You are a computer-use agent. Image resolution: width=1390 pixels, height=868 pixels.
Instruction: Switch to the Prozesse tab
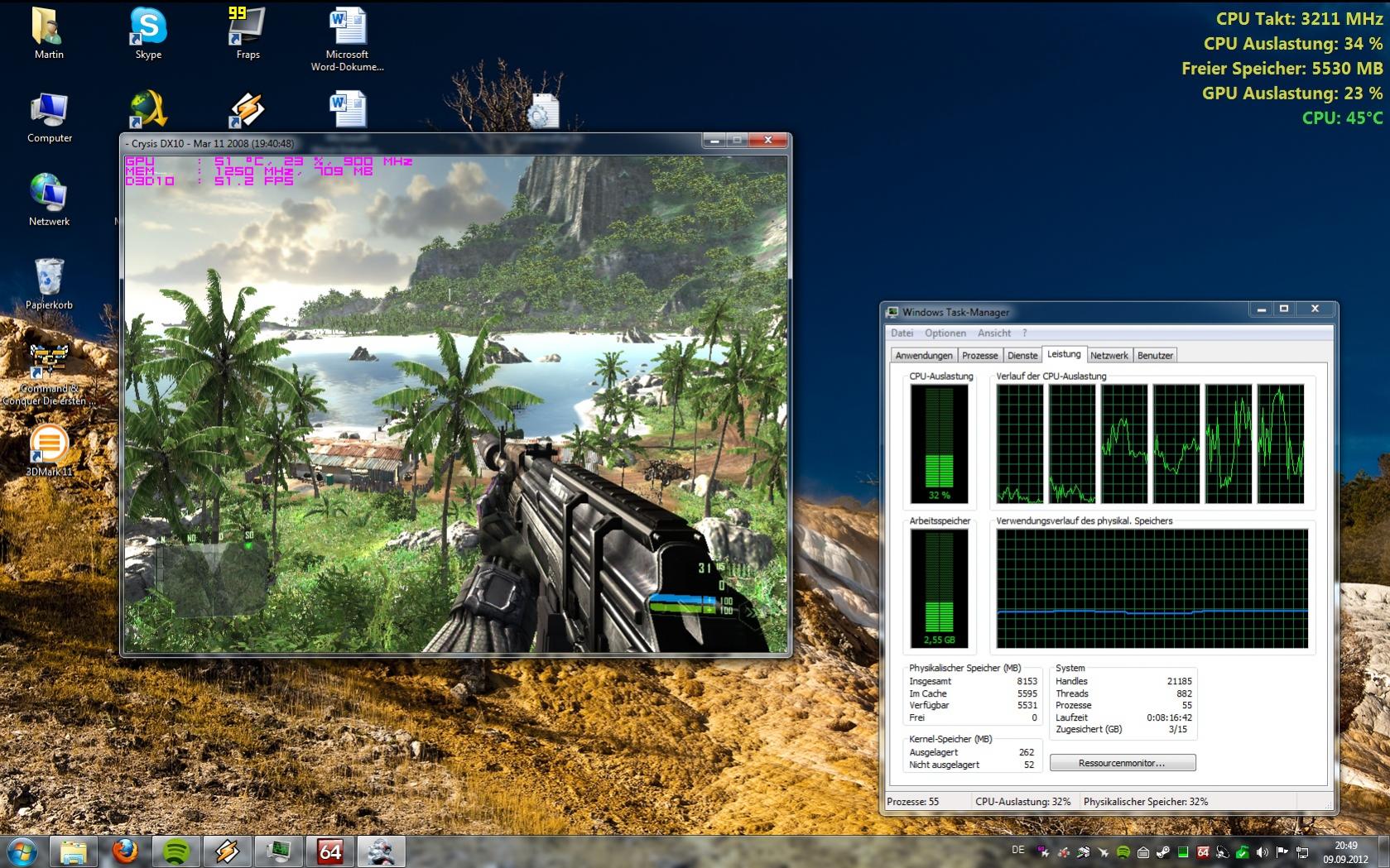pos(980,355)
